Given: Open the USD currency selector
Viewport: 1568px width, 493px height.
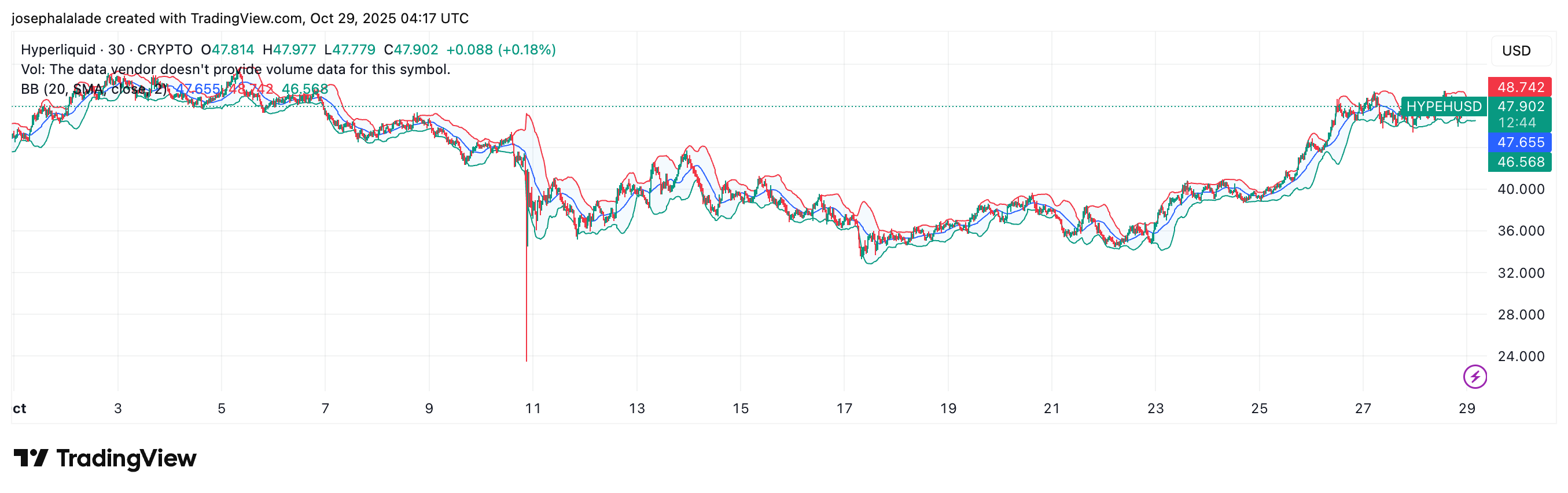Looking at the screenshot, I should coord(1516,50).
